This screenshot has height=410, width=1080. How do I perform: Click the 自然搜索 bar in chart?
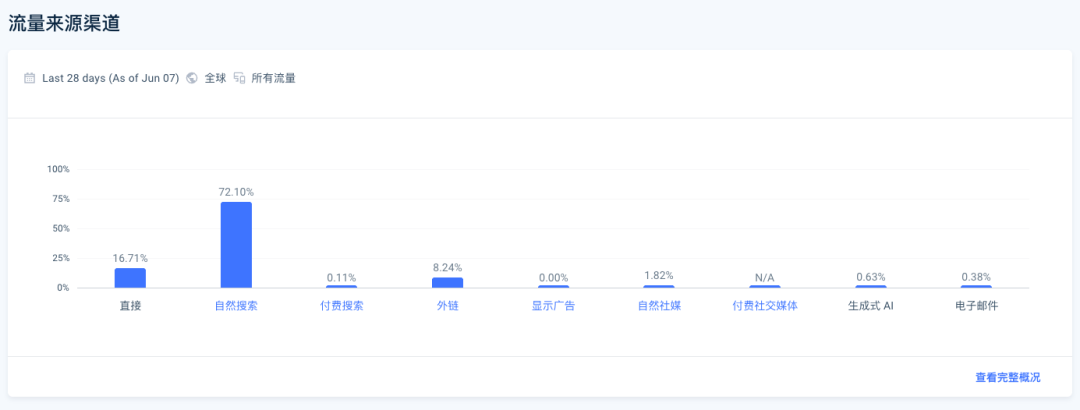[x=236, y=245]
